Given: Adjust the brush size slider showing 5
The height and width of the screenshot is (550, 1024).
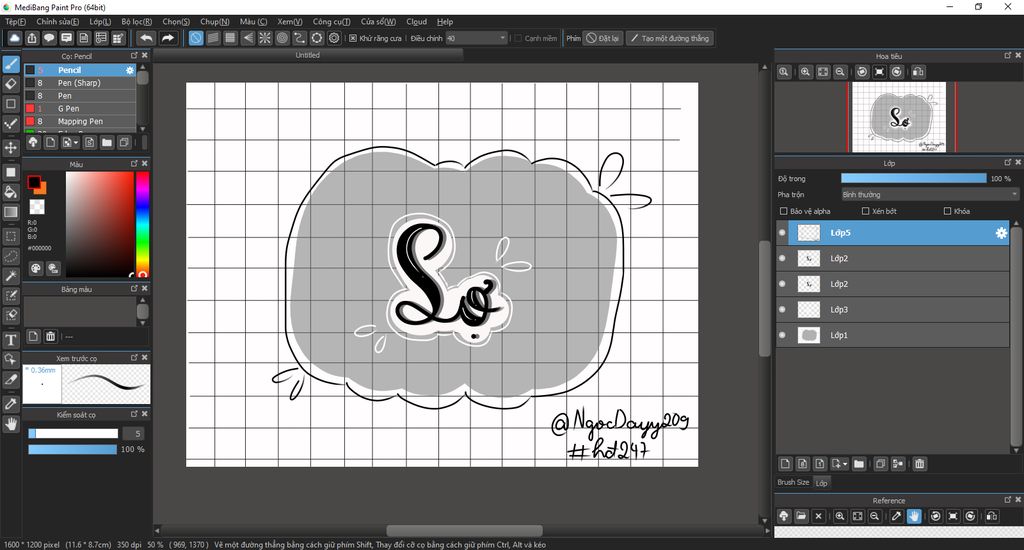Looking at the screenshot, I should [x=73, y=434].
